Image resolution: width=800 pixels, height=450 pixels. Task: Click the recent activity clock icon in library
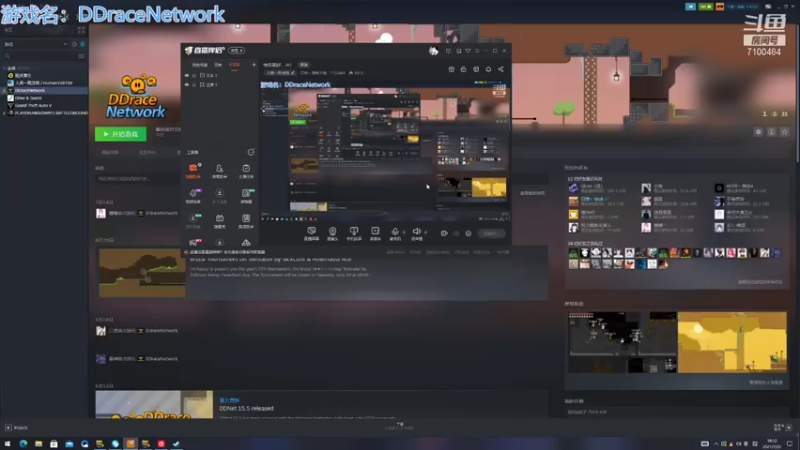click(x=74, y=44)
